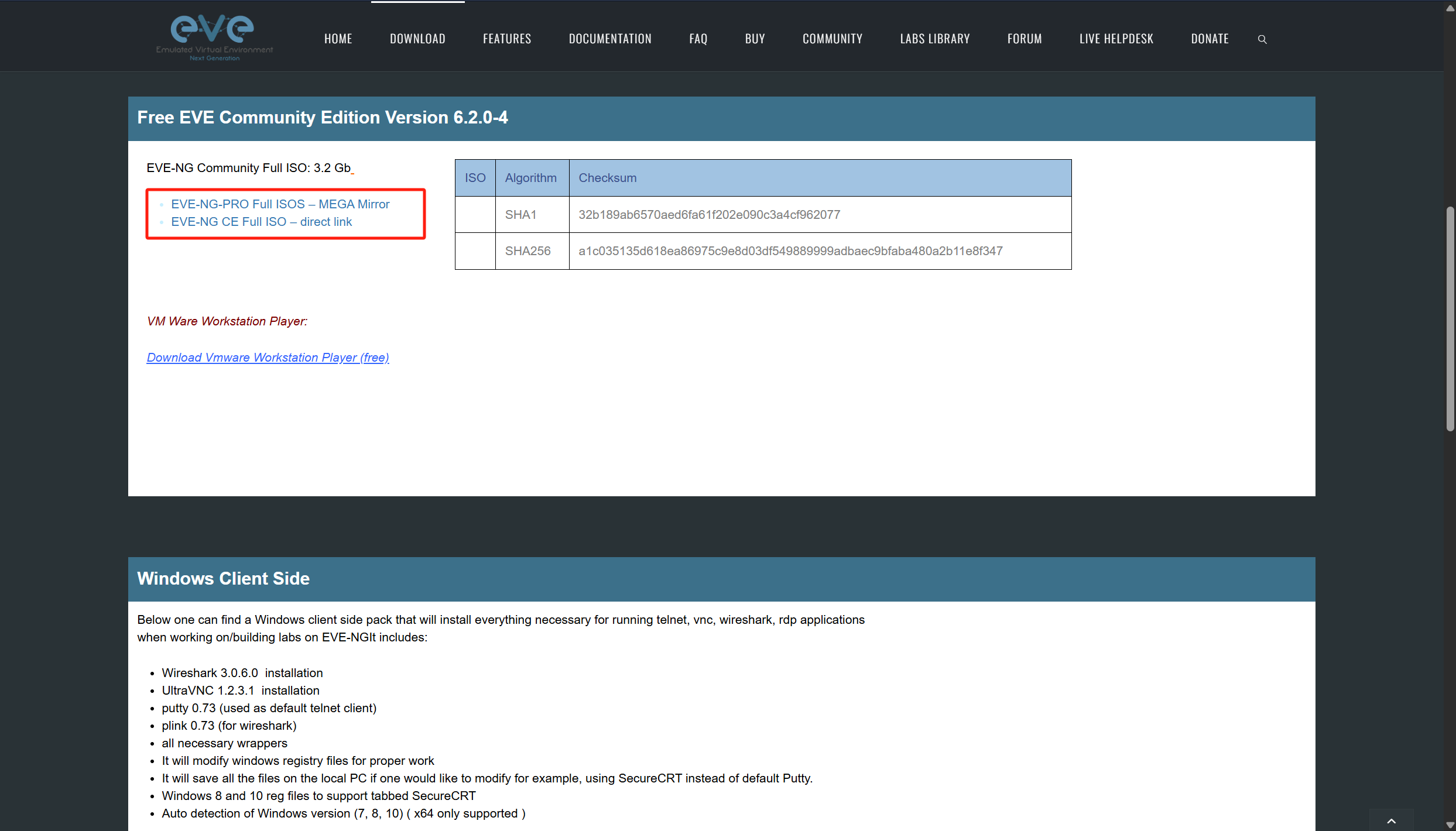Open the BUY menu item

(755, 39)
